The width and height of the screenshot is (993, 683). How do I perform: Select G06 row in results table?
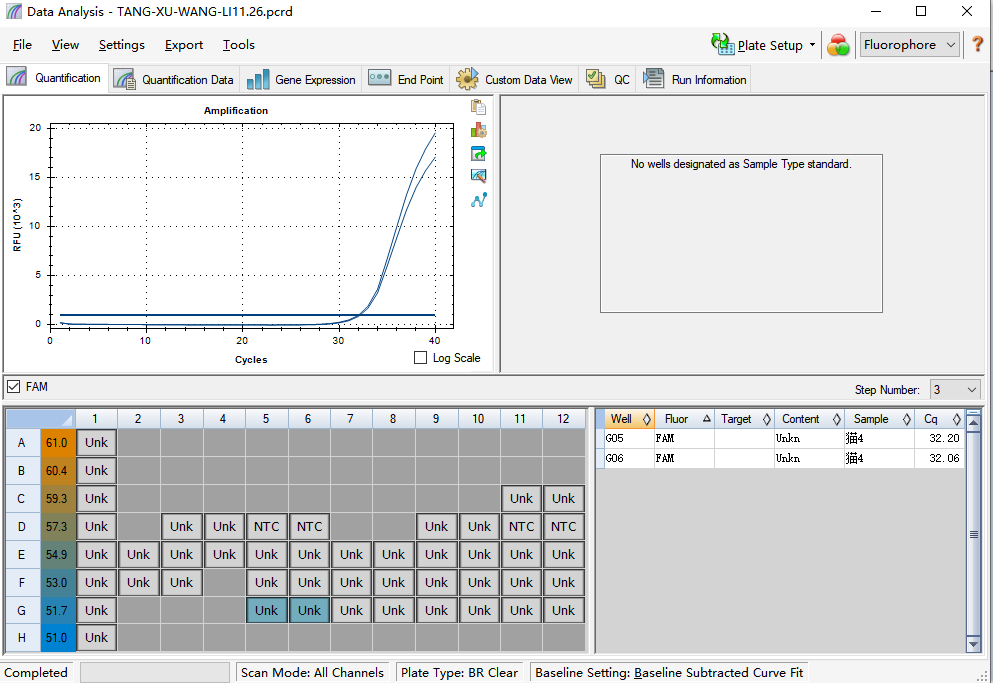pos(780,458)
